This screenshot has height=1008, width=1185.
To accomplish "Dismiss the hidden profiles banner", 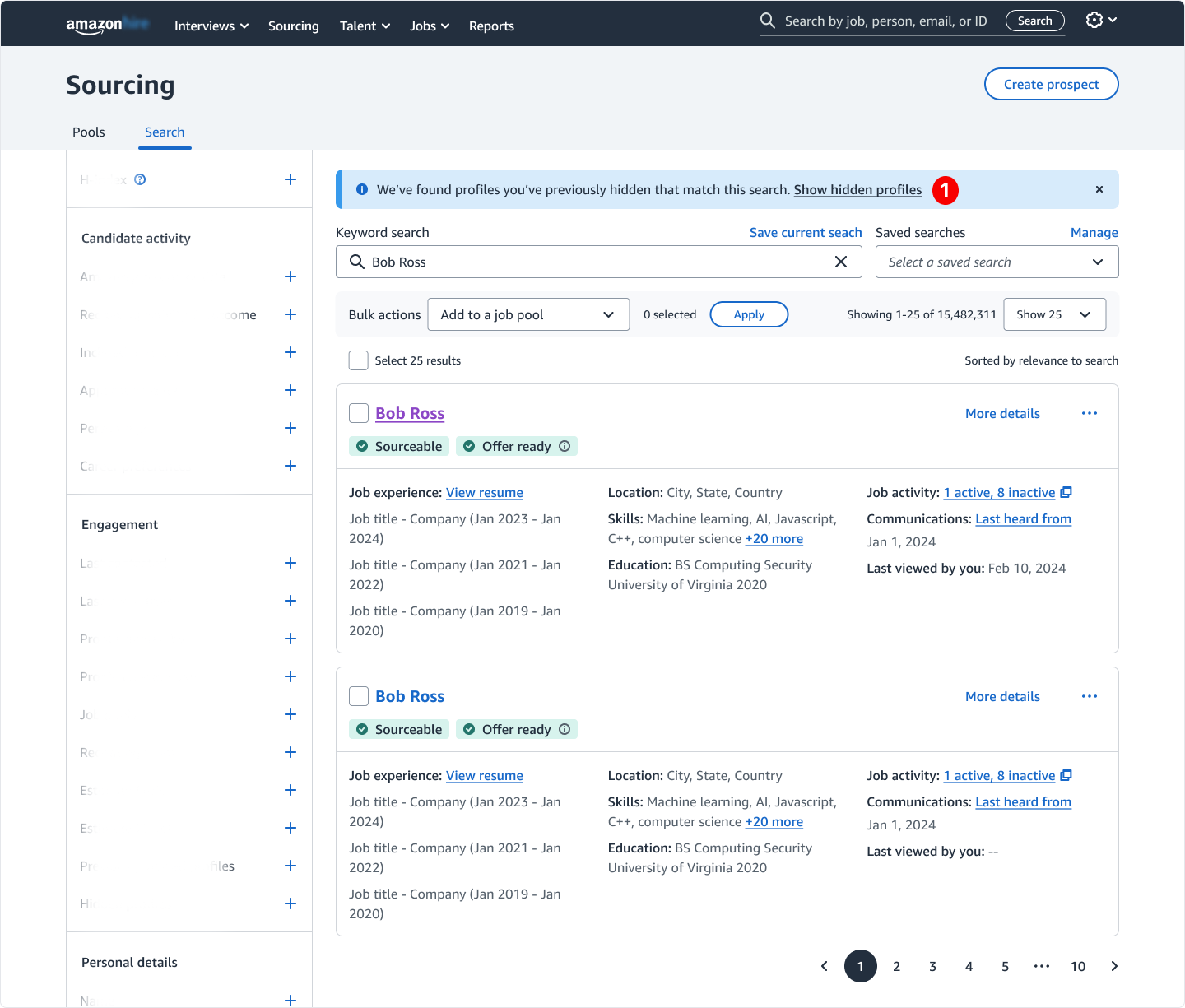I will (1099, 189).
